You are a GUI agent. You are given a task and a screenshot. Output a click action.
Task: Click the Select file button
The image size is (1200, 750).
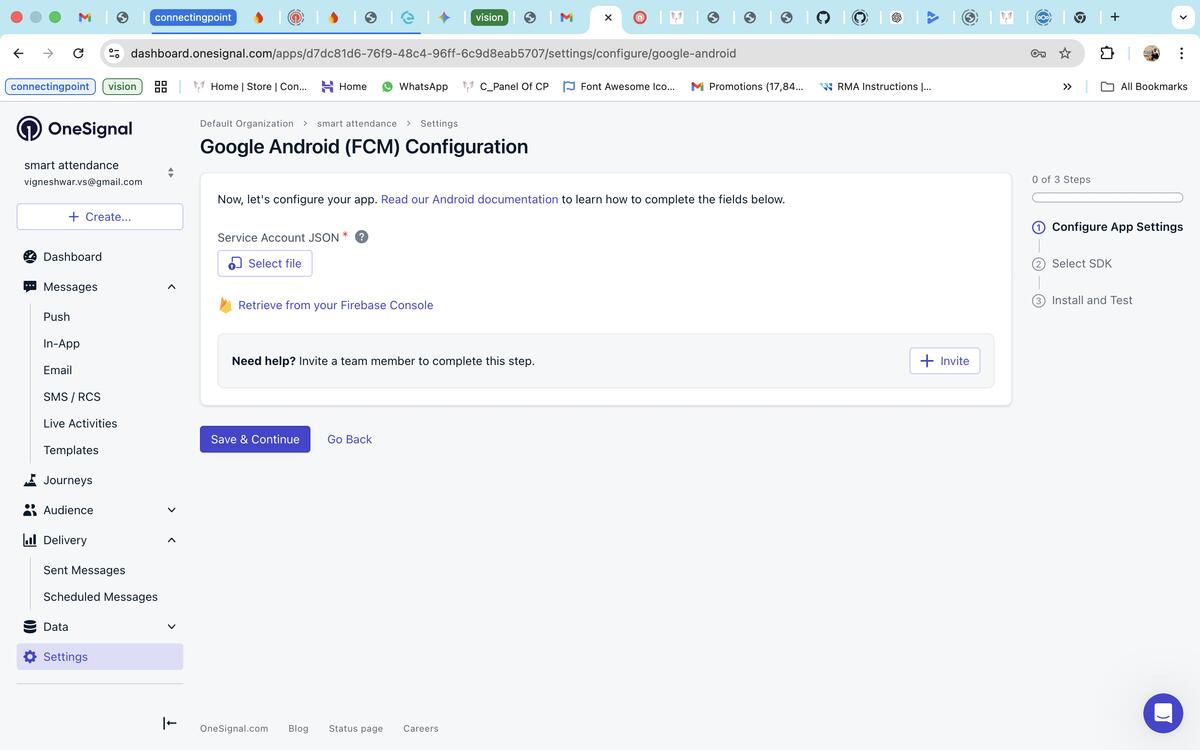(265, 263)
